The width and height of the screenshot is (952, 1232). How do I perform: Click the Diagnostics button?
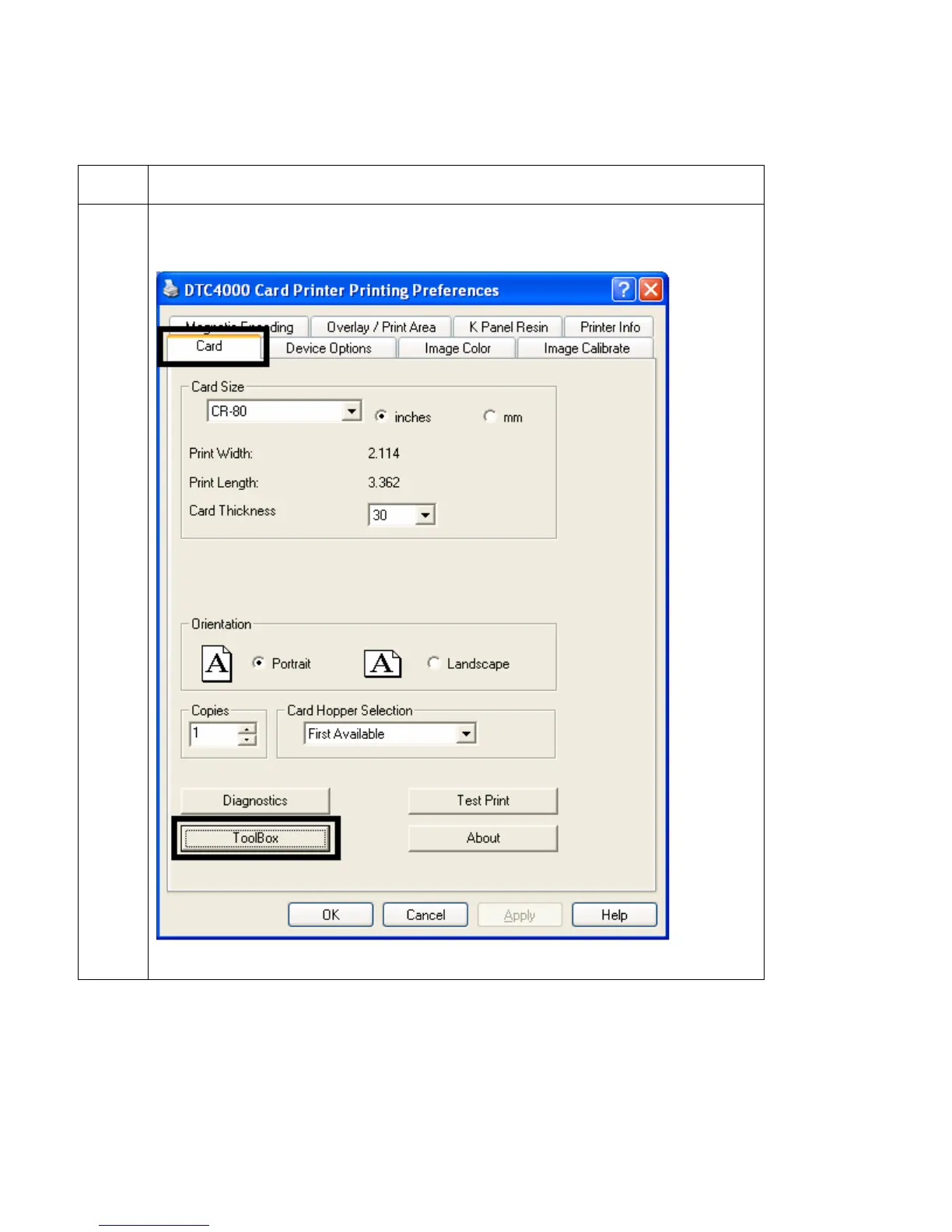tap(255, 800)
